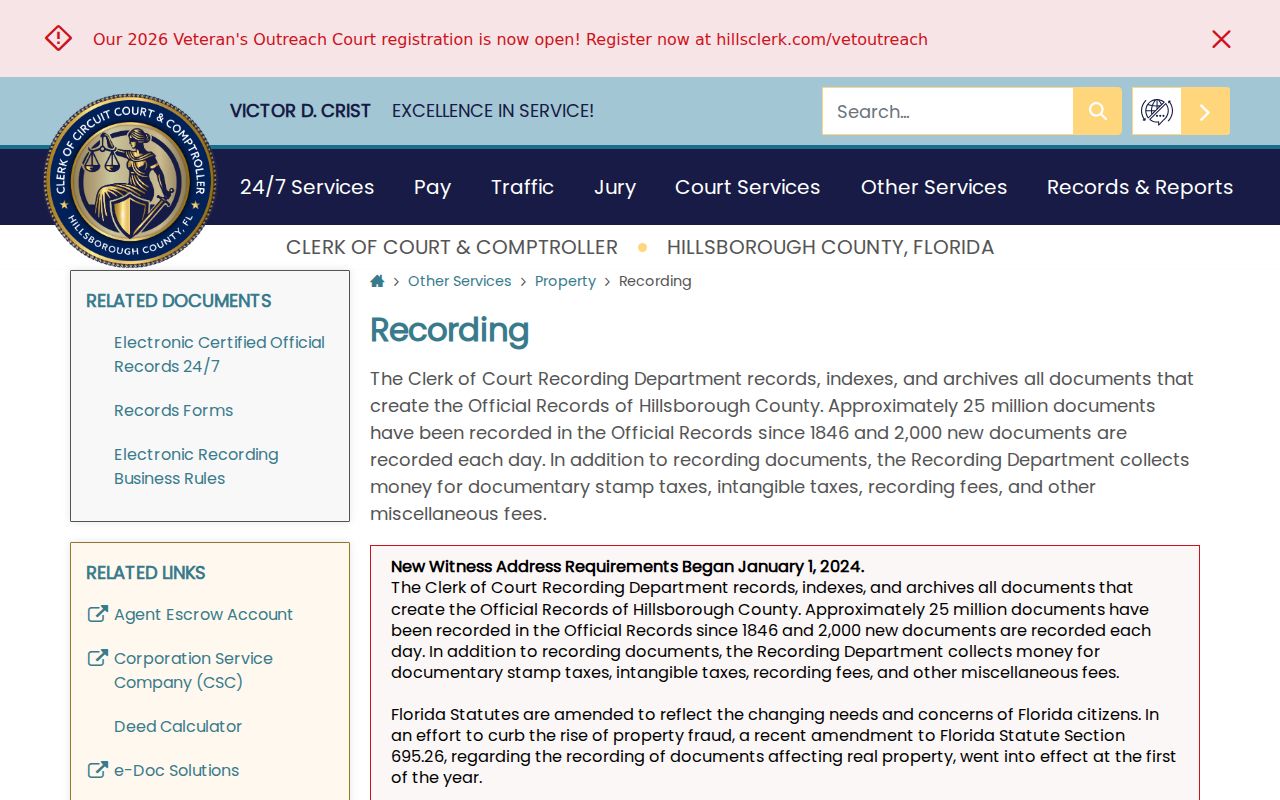Visit the Agent Escrow Account link

click(x=203, y=614)
